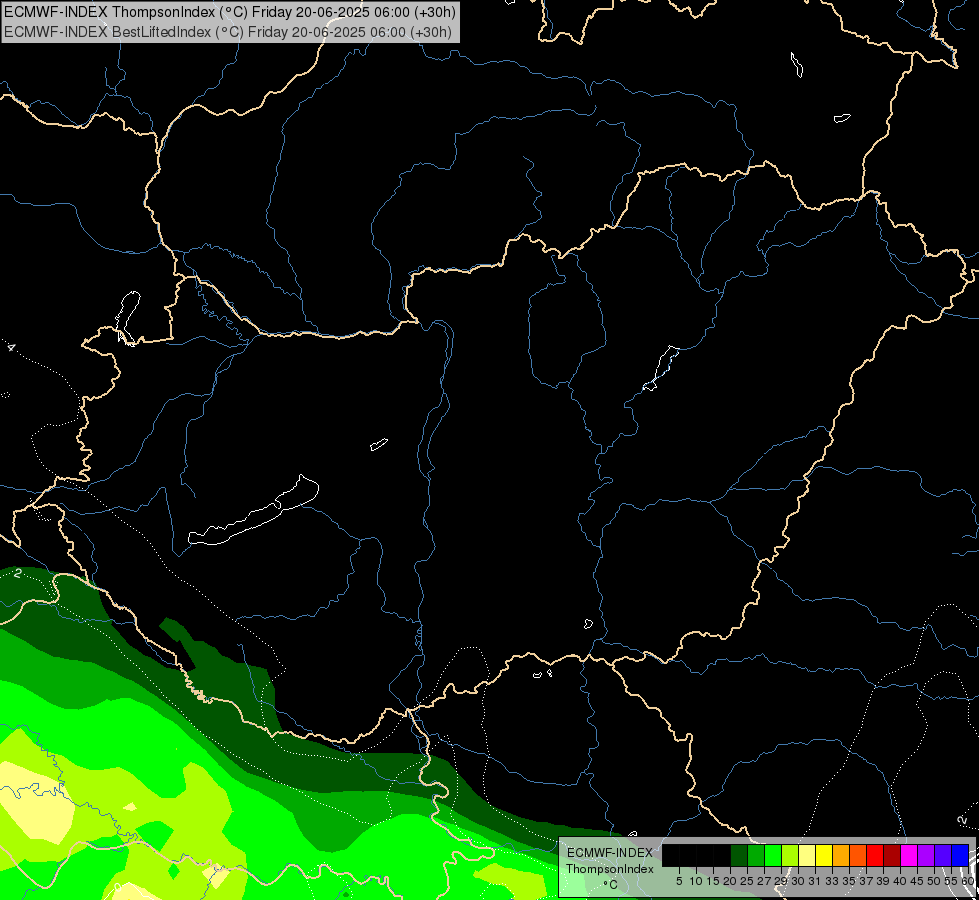Select the magenta 40-45 legend swatch
This screenshot has height=900, width=979.
coord(909,855)
